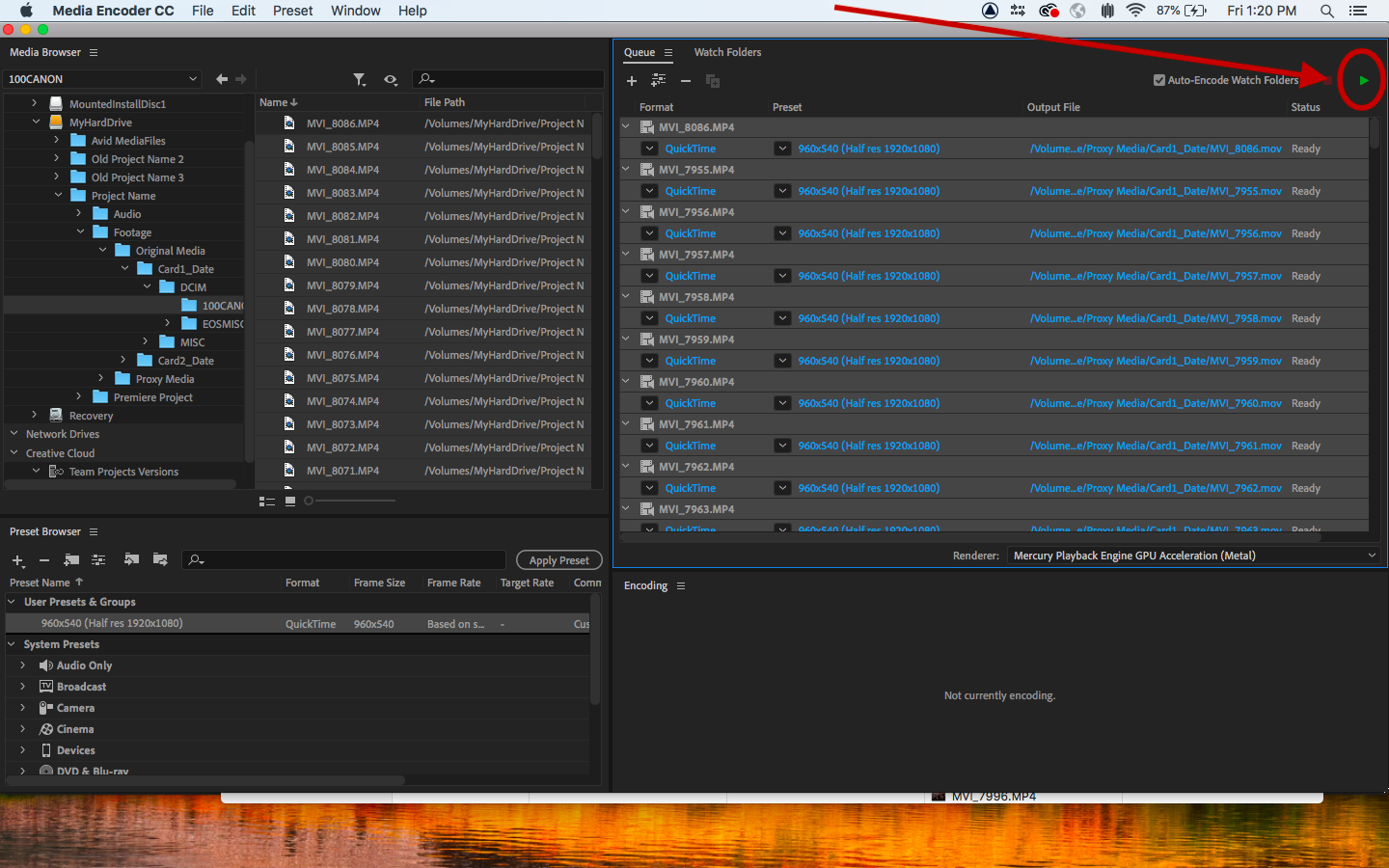Add a source to the encoding queue
1389x868 pixels.
pos(632,81)
